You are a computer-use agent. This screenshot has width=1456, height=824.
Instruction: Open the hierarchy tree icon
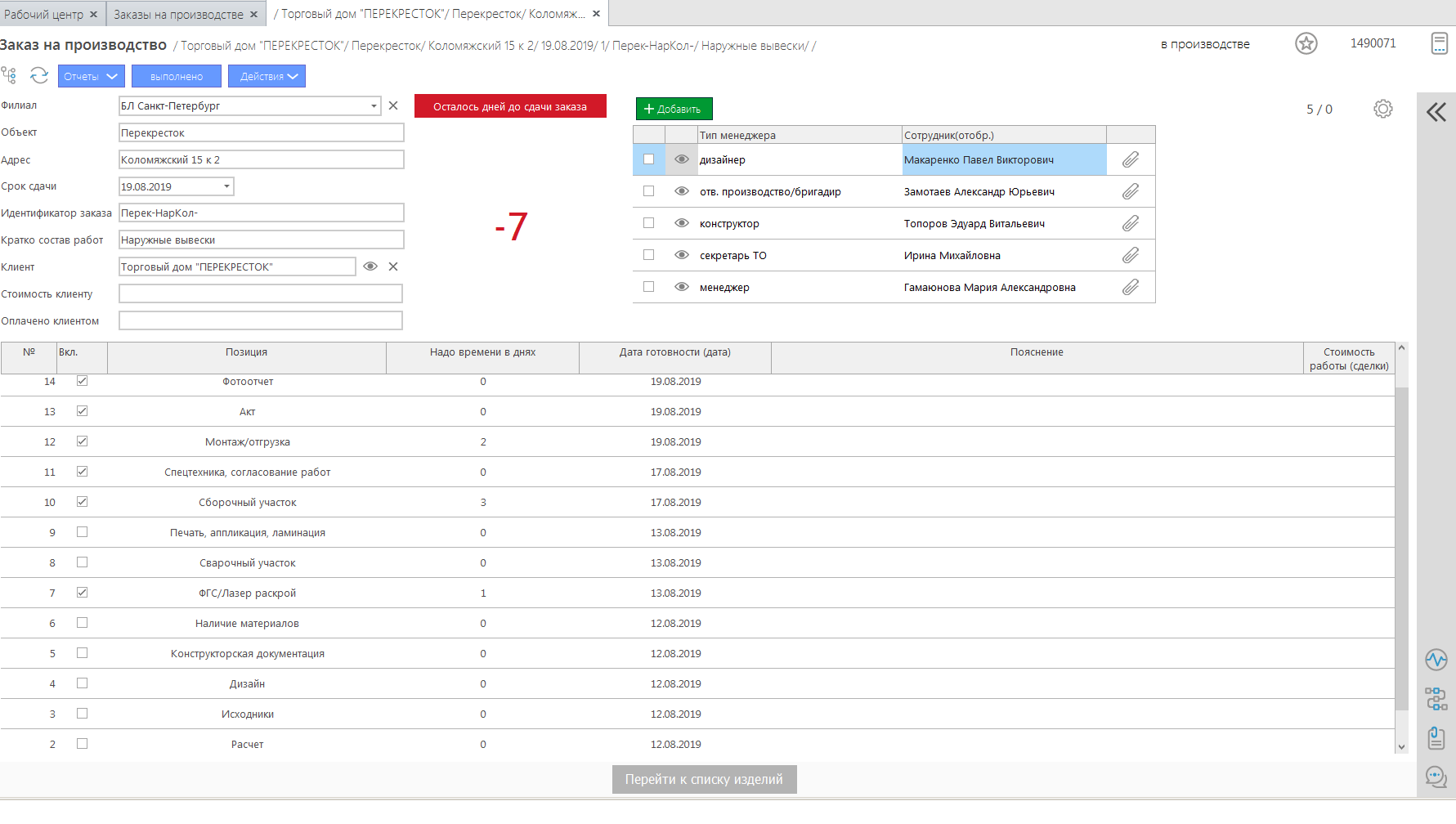click(9, 76)
